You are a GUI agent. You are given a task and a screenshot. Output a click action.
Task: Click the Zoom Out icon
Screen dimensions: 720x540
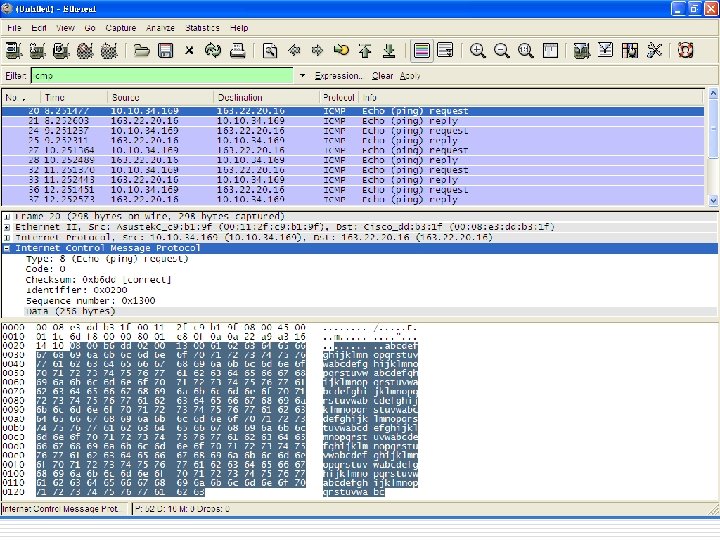(501, 50)
